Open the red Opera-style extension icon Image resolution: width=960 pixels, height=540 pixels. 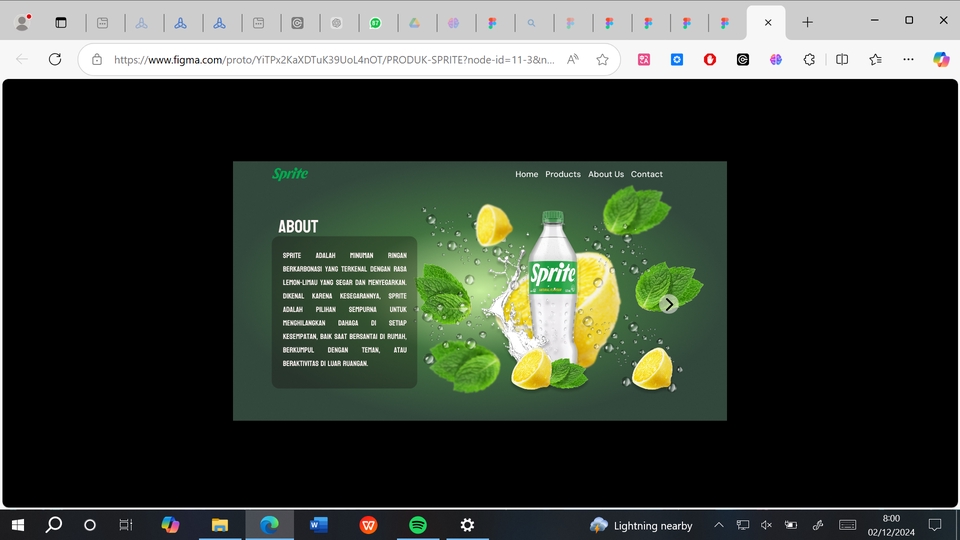click(710, 59)
